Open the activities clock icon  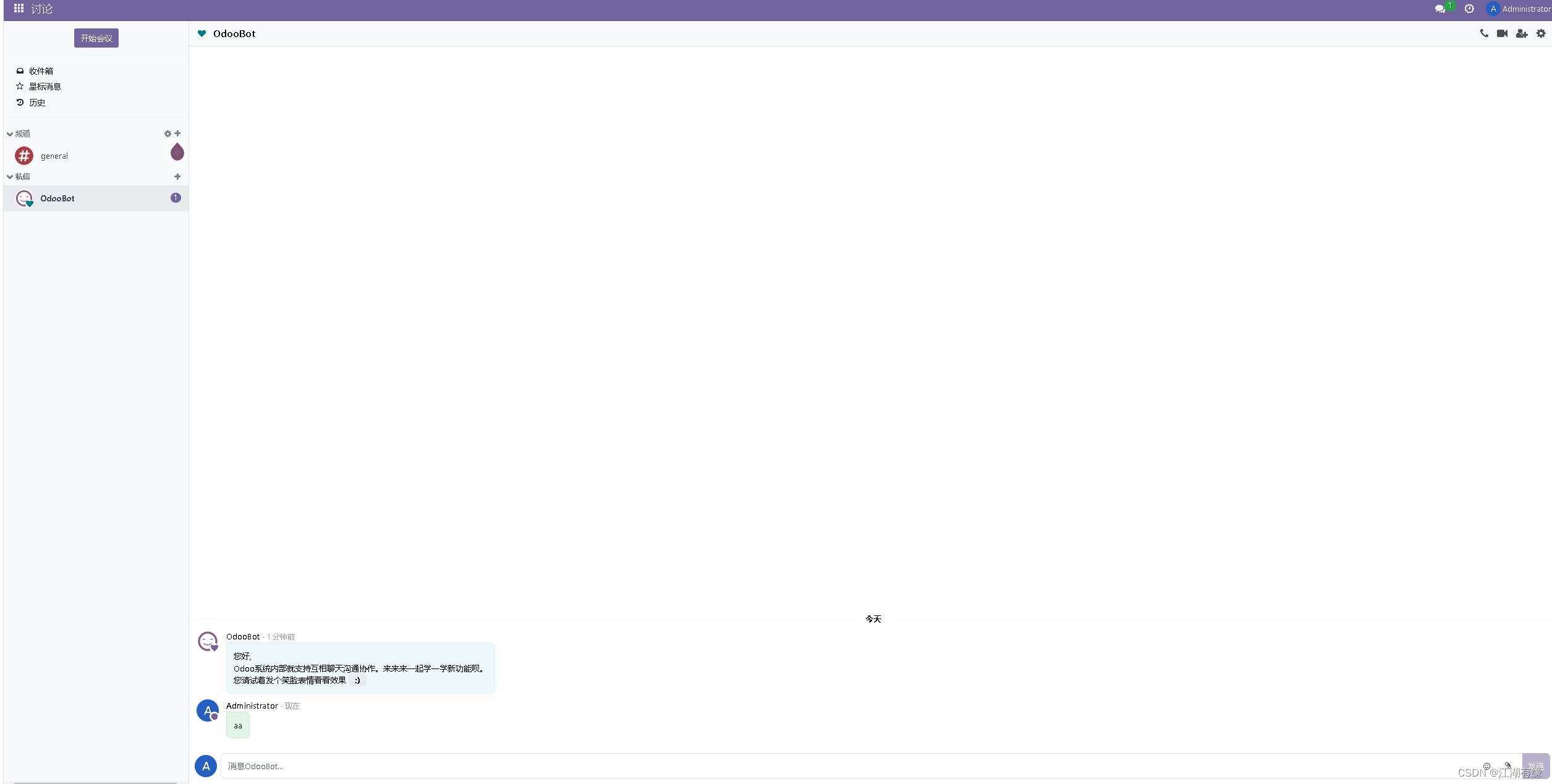(x=1469, y=9)
